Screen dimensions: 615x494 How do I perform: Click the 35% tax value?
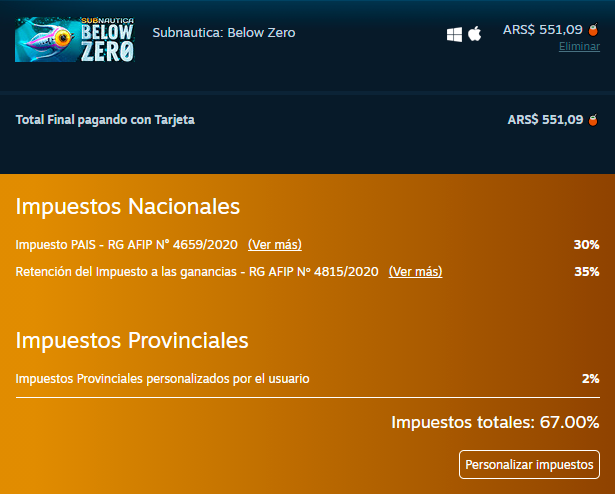pos(586,272)
